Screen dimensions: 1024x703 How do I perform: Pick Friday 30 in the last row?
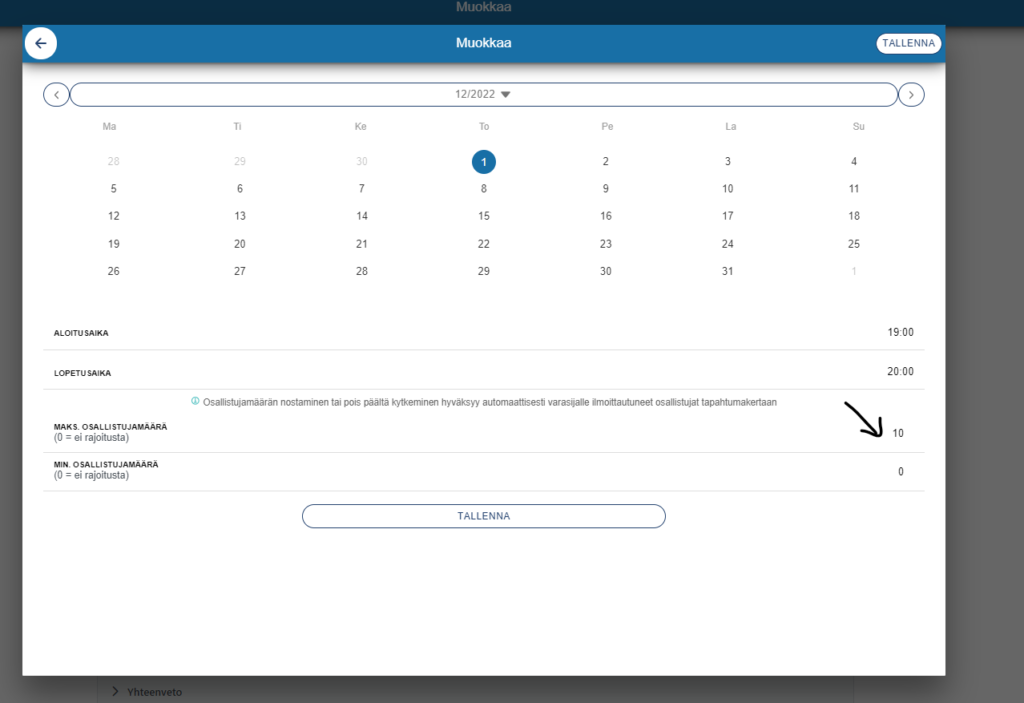pyautogui.click(x=605, y=271)
